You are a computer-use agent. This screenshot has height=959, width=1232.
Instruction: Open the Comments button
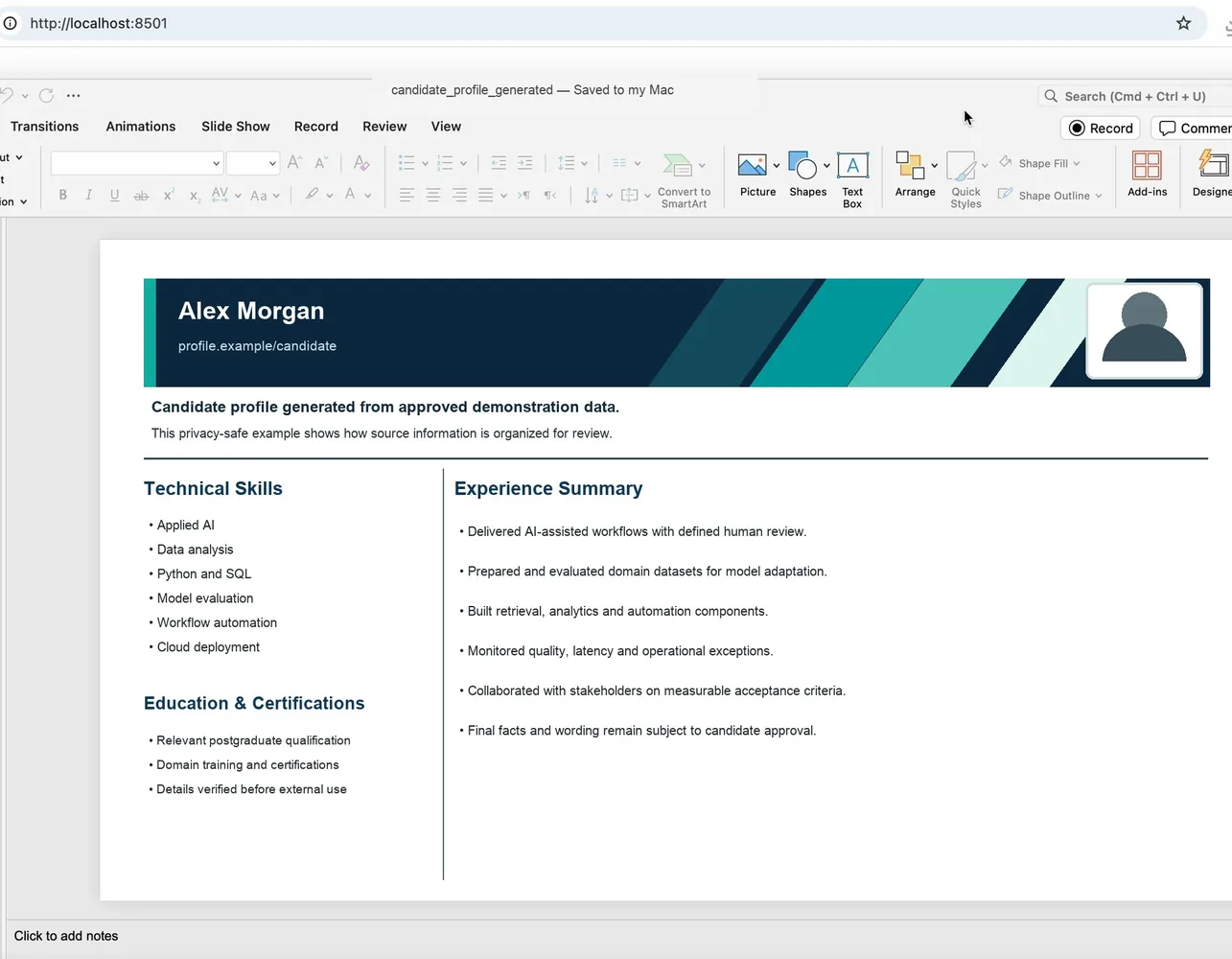(1193, 129)
